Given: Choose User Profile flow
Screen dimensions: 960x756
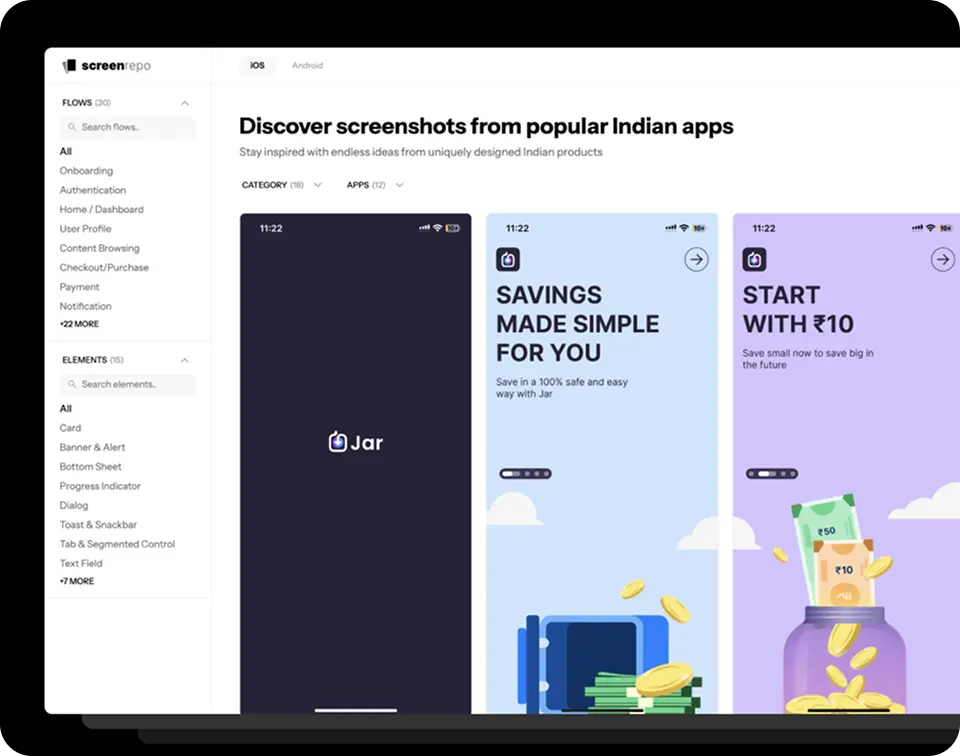Looking at the screenshot, I should [x=85, y=228].
